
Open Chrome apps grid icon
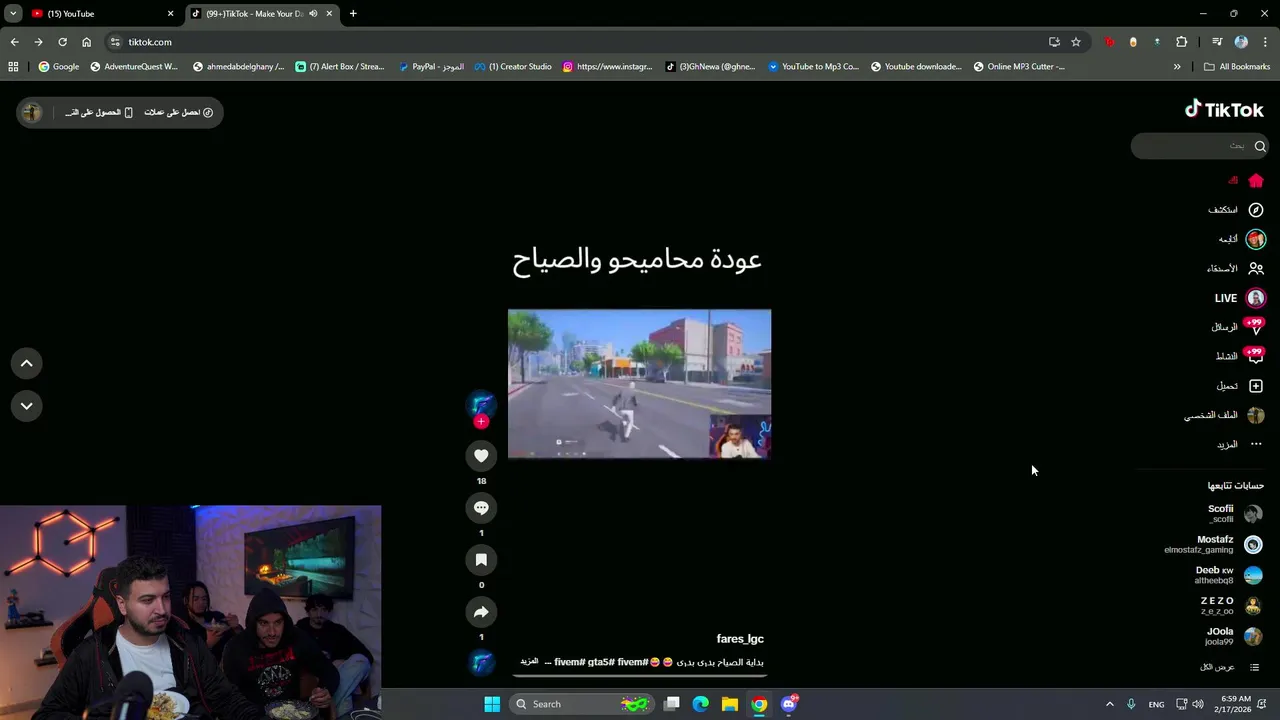[x=13, y=67]
